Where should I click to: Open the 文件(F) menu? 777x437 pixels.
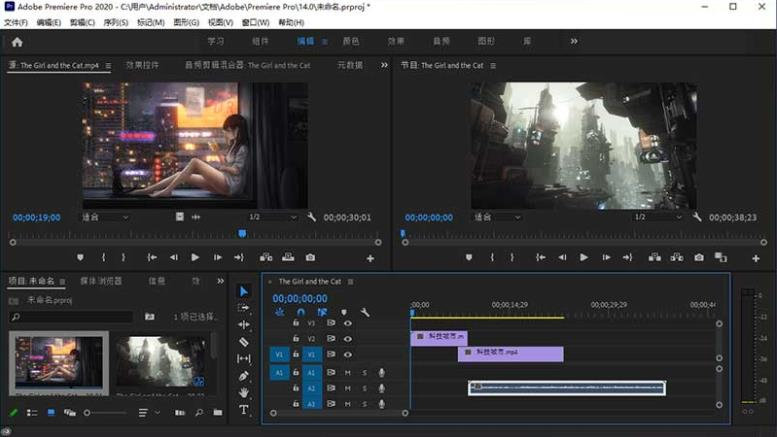16,22
